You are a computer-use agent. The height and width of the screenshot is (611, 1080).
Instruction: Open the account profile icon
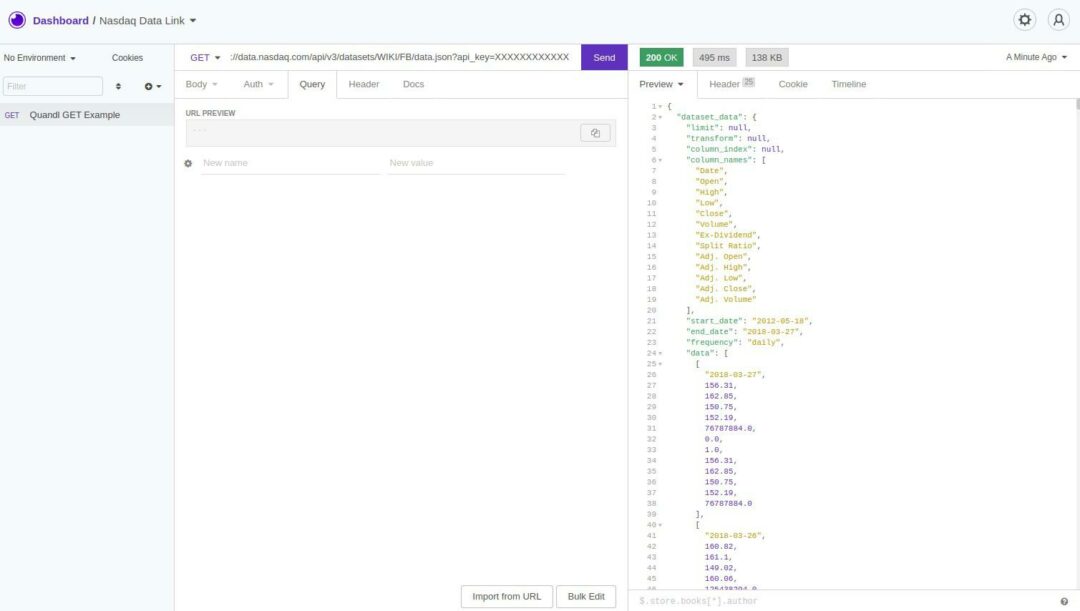click(1058, 19)
